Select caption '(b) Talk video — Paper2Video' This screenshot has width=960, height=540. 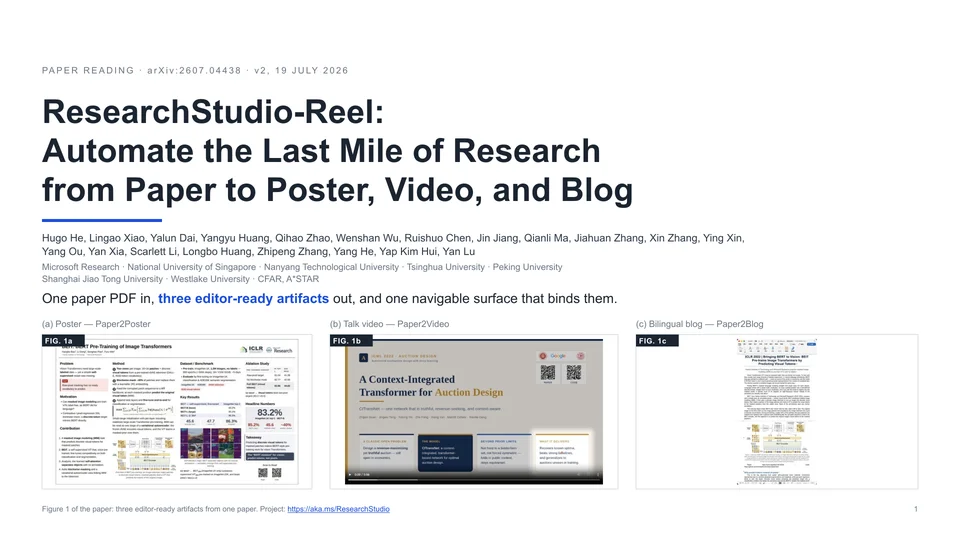389,324
